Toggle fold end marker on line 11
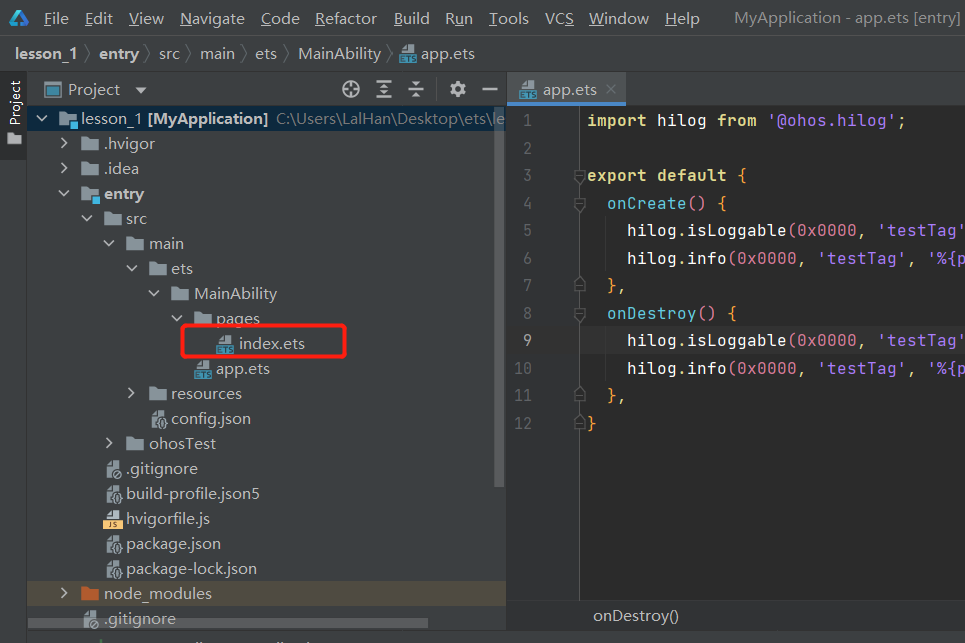The height and width of the screenshot is (643, 965). pyautogui.click(x=579, y=395)
